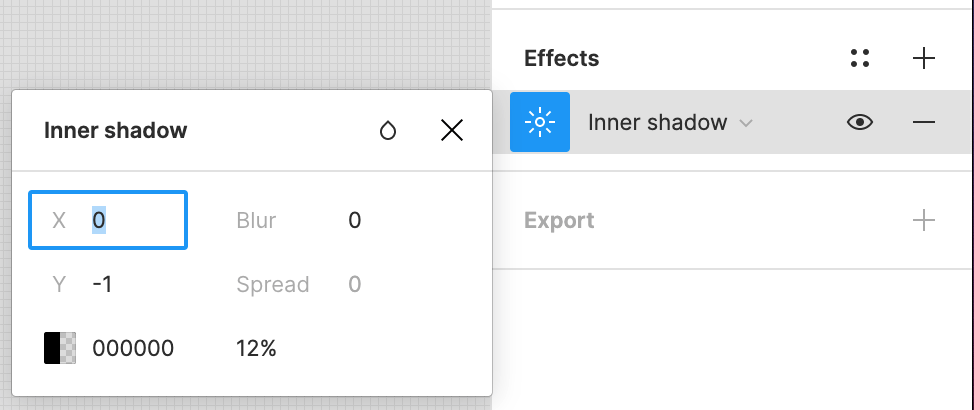Click the Y offset value -1

(x=102, y=284)
